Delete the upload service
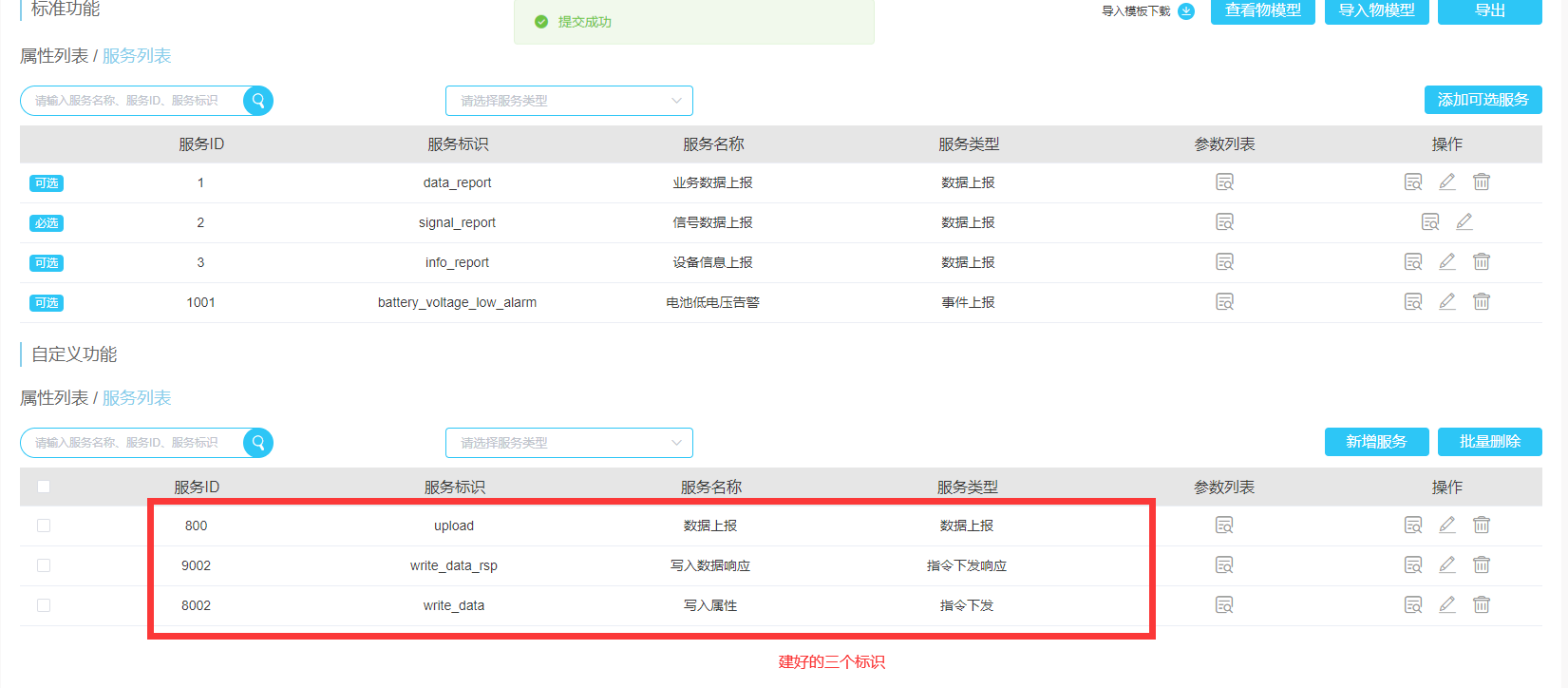The image size is (1568, 688). [1482, 526]
